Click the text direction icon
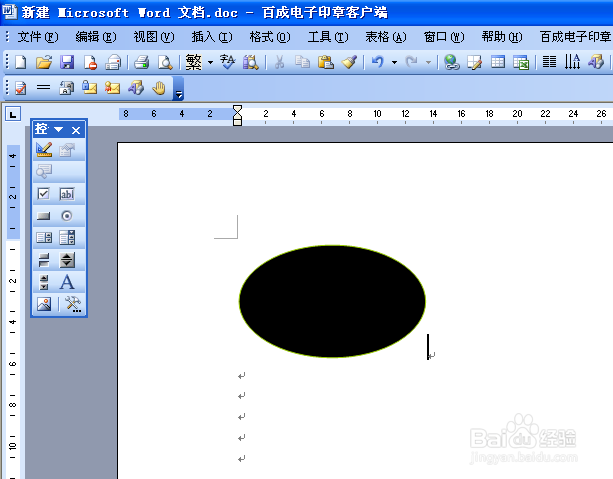 pos(572,62)
